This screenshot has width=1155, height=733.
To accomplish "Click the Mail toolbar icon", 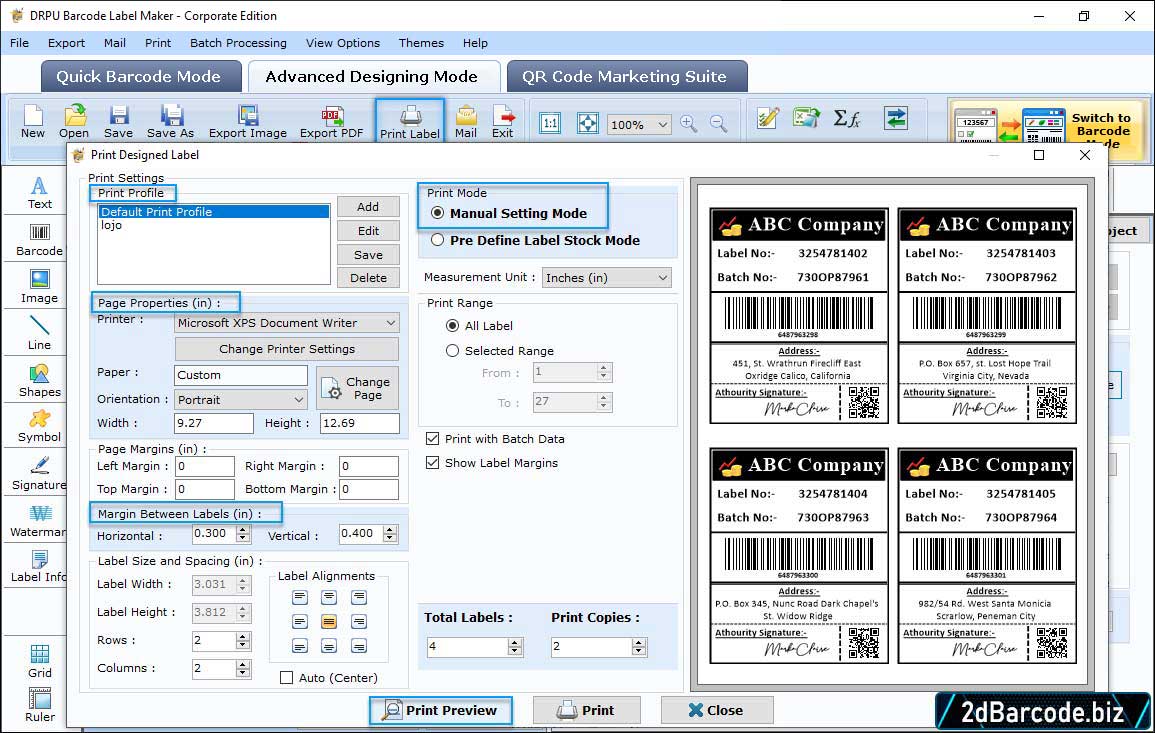I will click(x=466, y=122).
